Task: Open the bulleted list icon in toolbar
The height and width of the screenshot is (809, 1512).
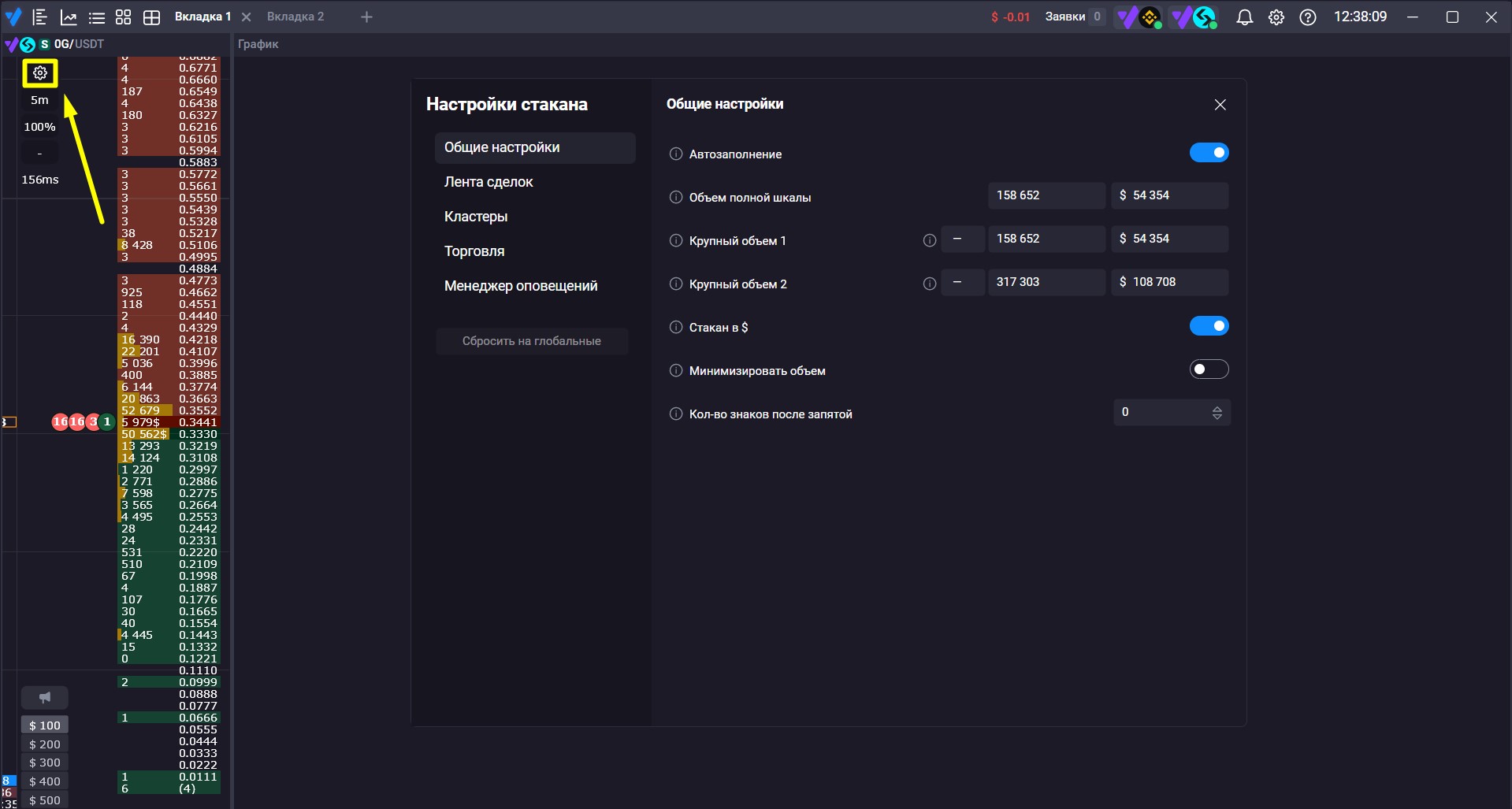Action: (96, 17)
